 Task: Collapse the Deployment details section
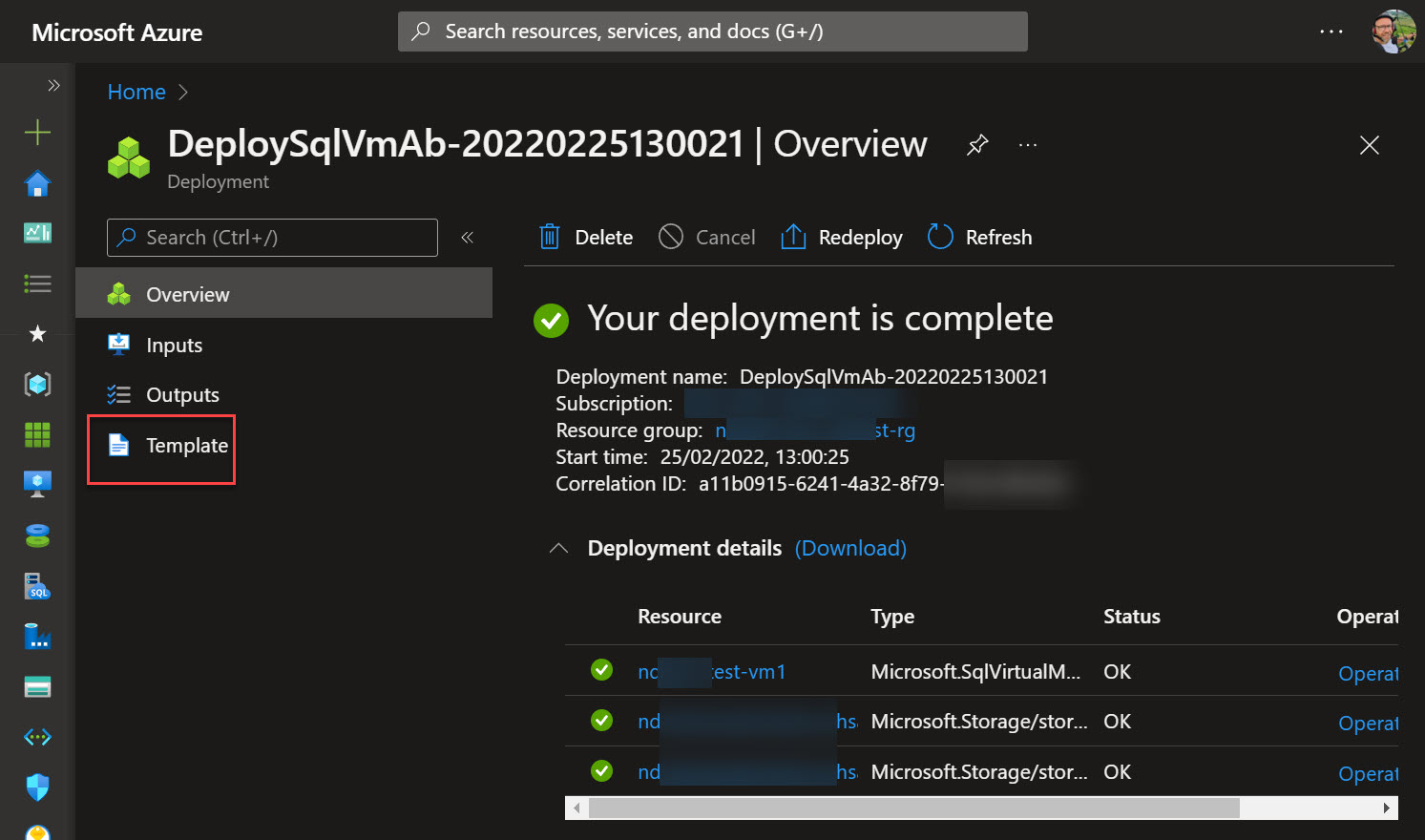pyautogui.click(x=559, y=548)
